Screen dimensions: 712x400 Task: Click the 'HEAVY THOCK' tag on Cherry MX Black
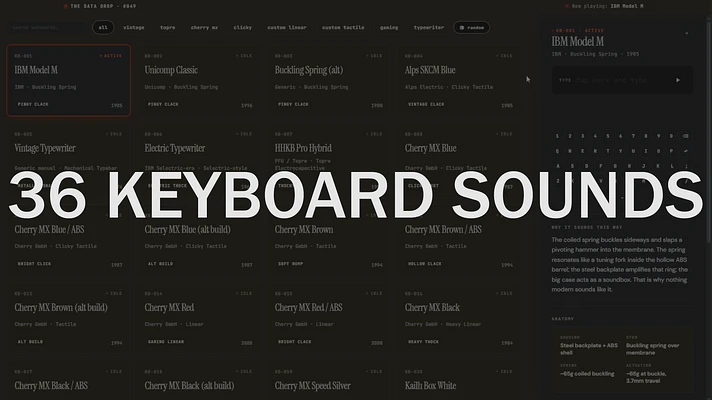[423, 342]
